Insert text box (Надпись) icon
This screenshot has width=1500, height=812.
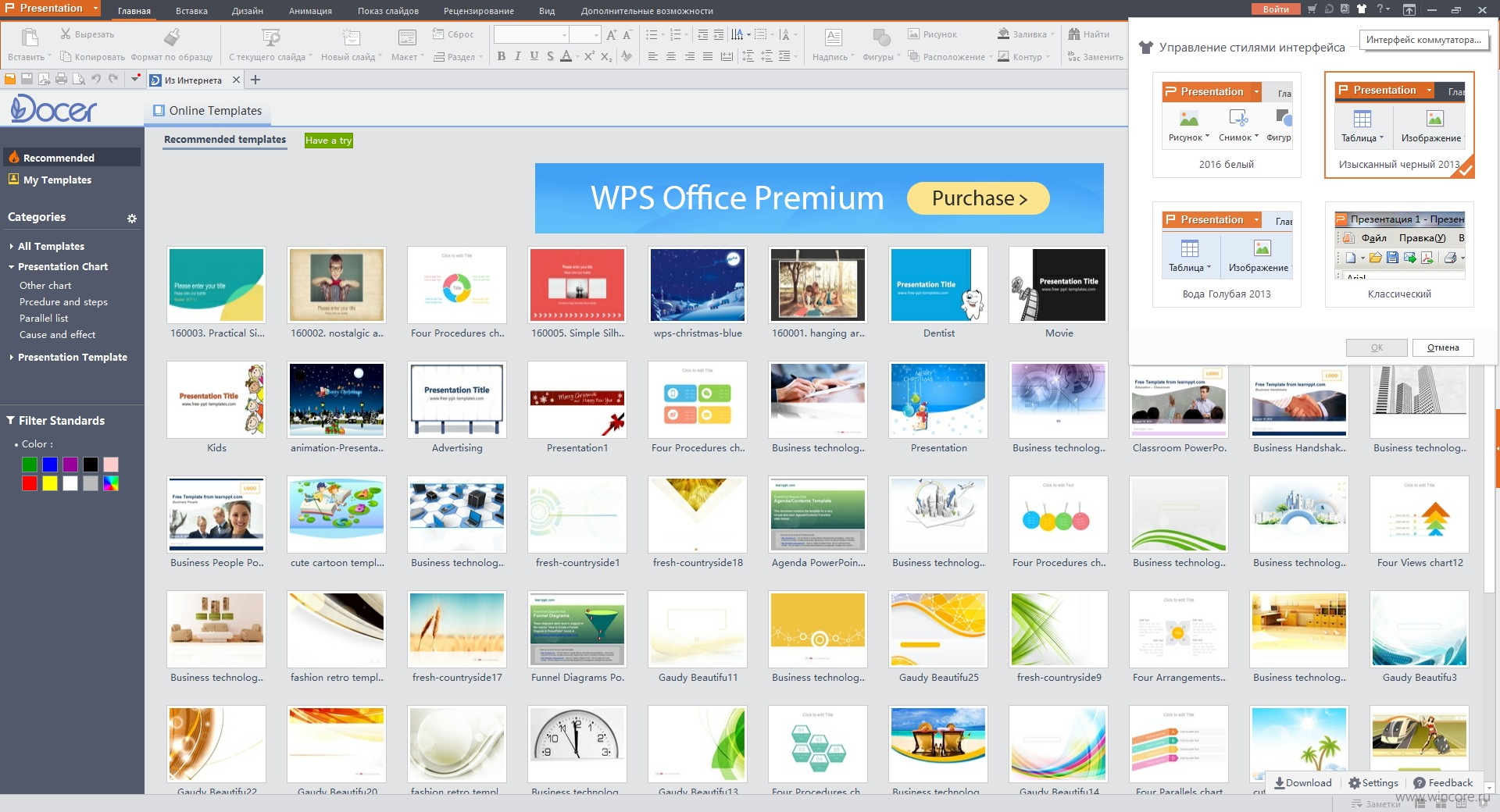pyautogui.click(x=834, y=37)
